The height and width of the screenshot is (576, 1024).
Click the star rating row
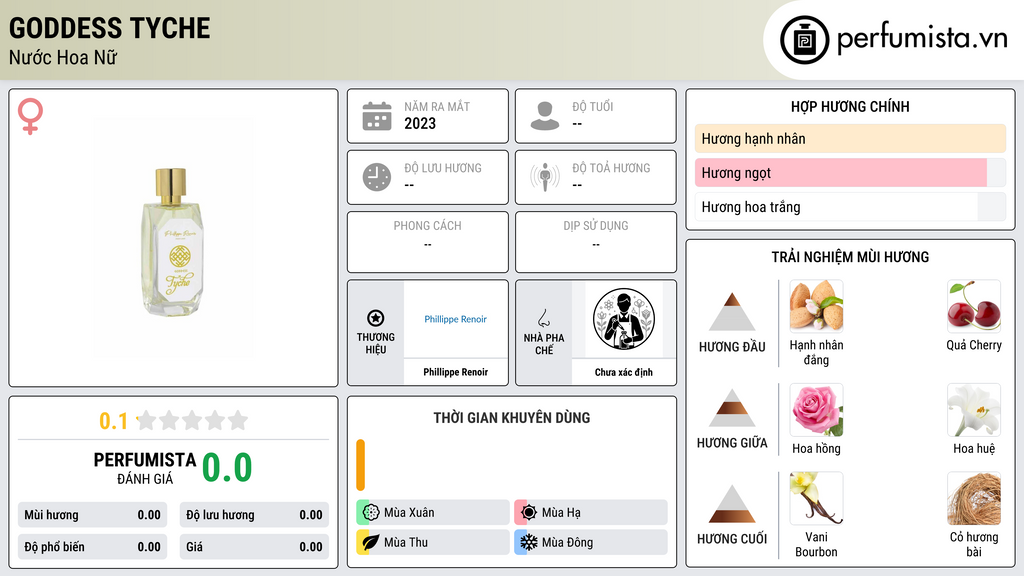pyautogui.click(x=192, y=420)
